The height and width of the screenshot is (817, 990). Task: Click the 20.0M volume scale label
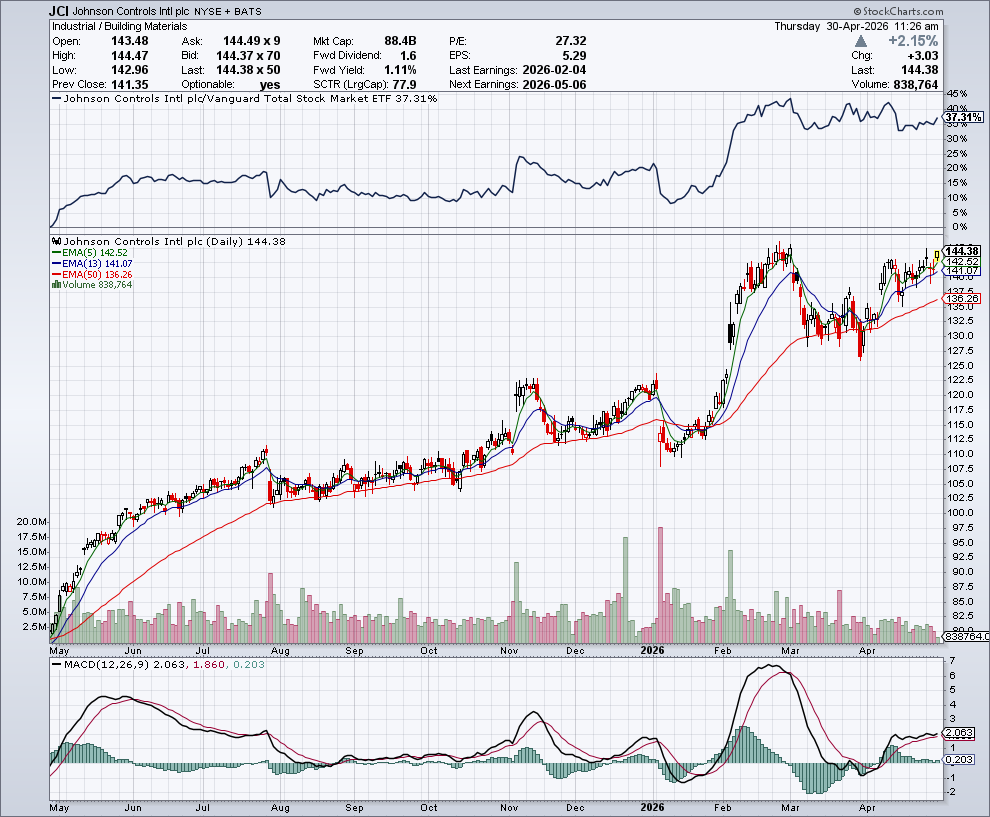point(32,522)
